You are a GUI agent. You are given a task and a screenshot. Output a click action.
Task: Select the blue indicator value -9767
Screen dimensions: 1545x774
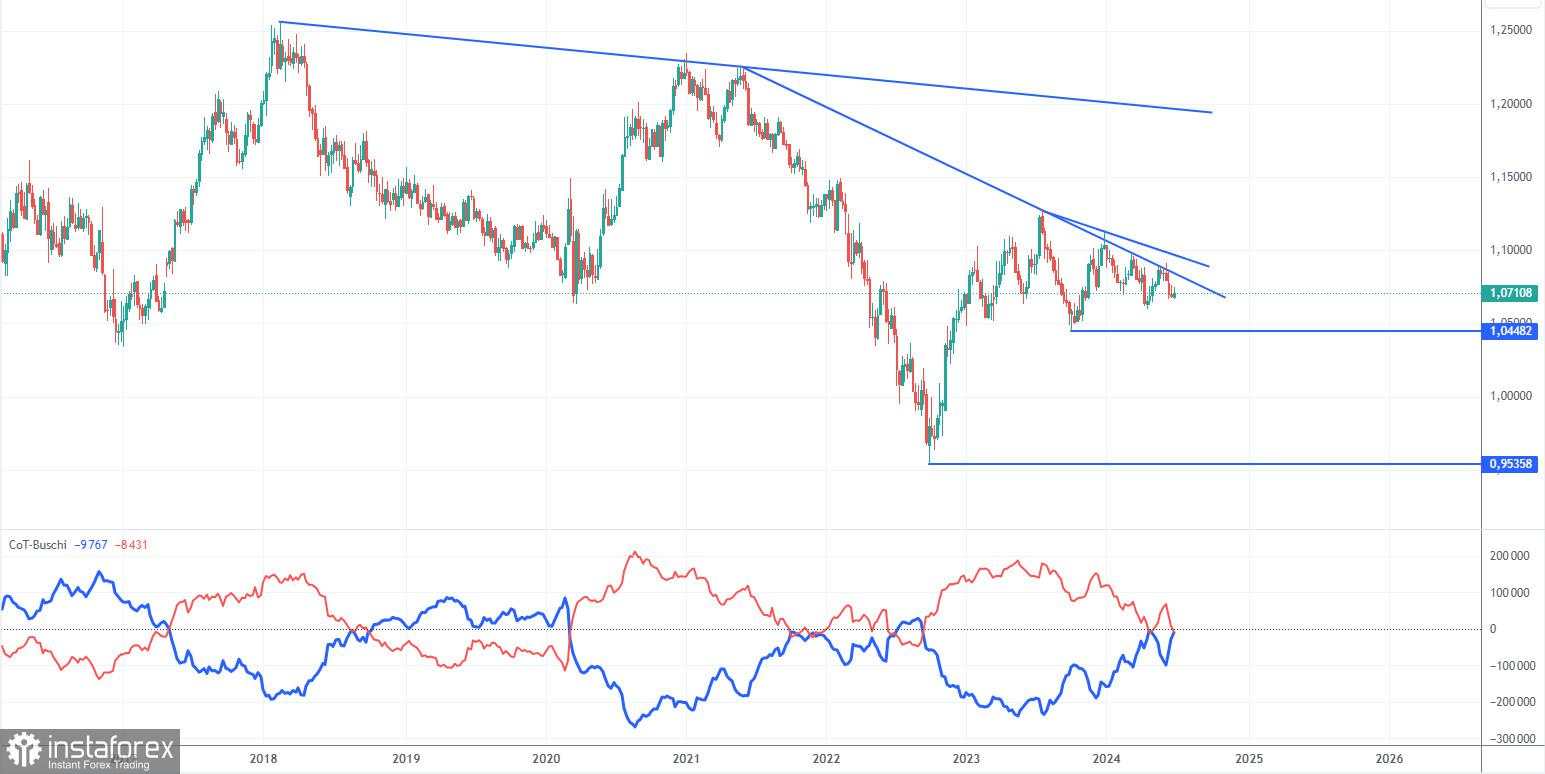point(91,545)
